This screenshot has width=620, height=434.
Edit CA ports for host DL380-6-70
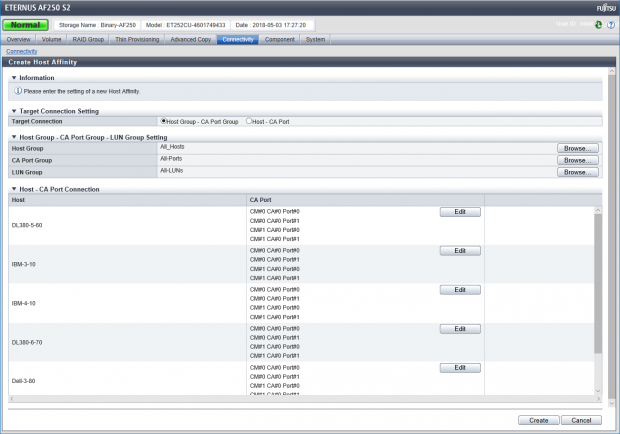460,329
